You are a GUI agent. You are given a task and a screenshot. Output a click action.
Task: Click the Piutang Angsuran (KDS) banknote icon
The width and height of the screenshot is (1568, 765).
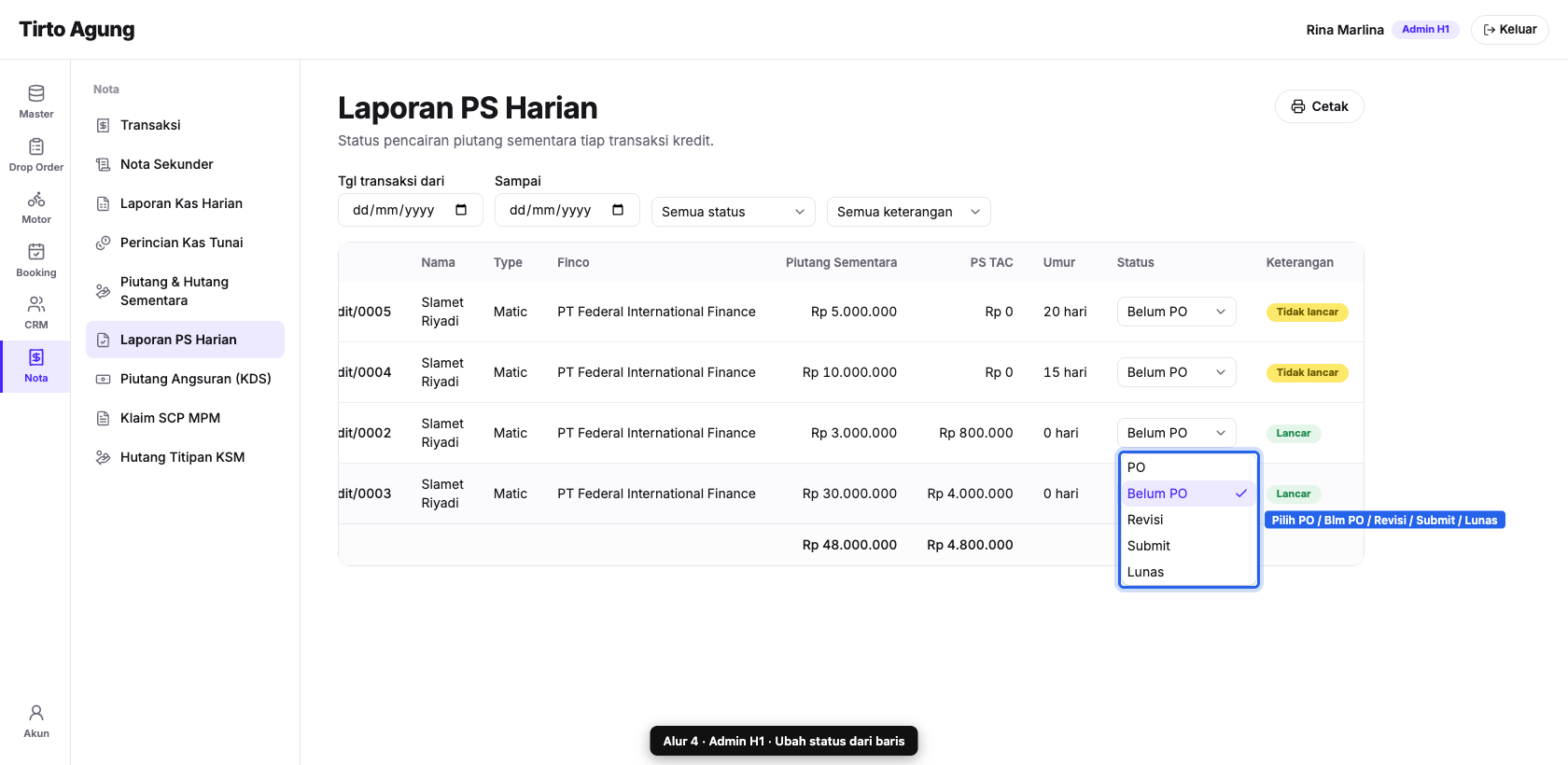[x=104, y=379]
